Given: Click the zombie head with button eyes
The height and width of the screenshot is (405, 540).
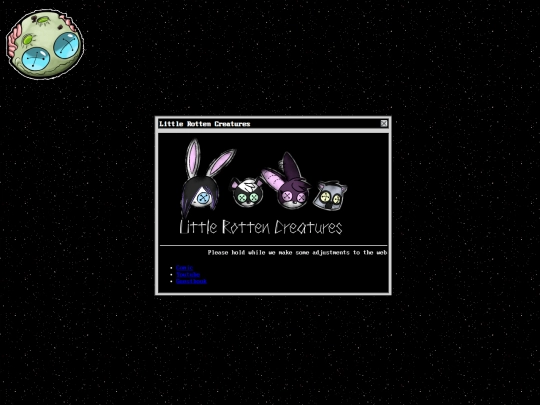Looking at the screenshot, I should (x=45, y=44).
